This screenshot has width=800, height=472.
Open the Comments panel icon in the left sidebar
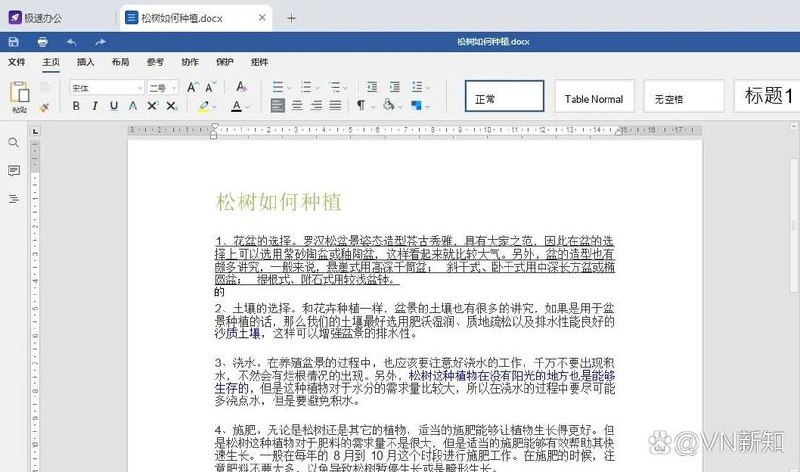coord(14,170)
